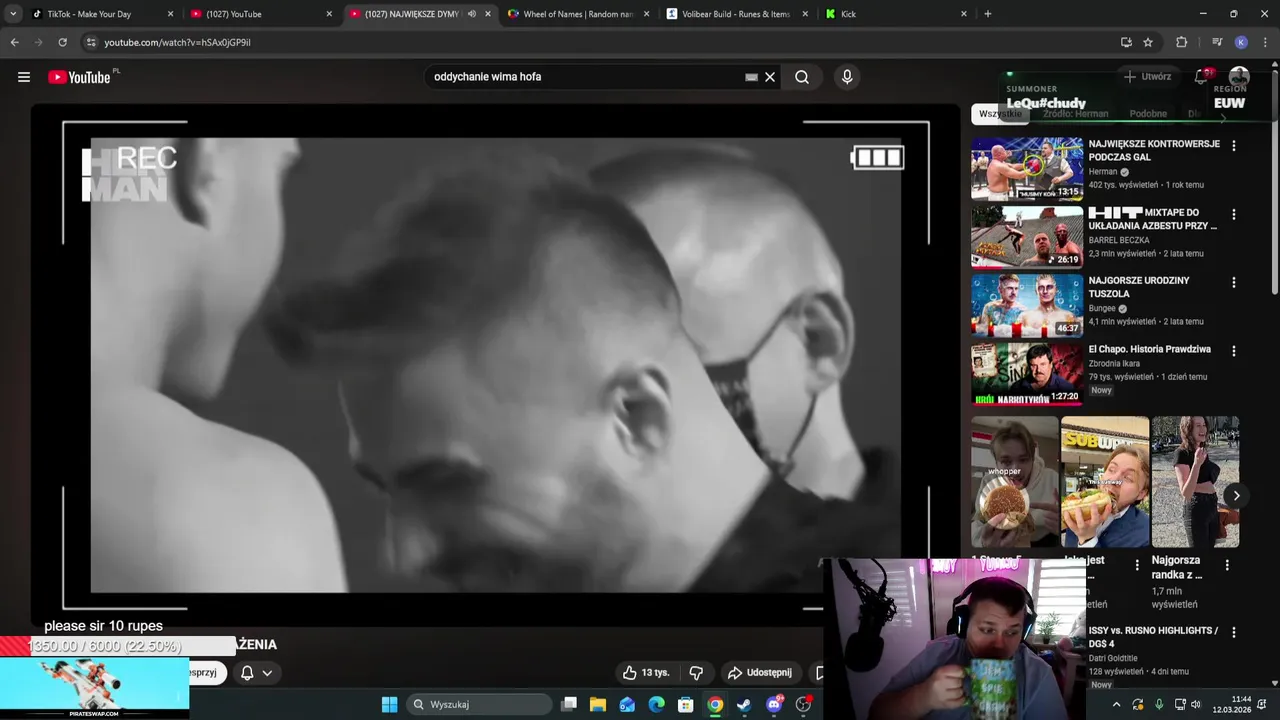Open File Explorer from taskbar
This screenshot has height=720, width=1280.
[598, 704]
